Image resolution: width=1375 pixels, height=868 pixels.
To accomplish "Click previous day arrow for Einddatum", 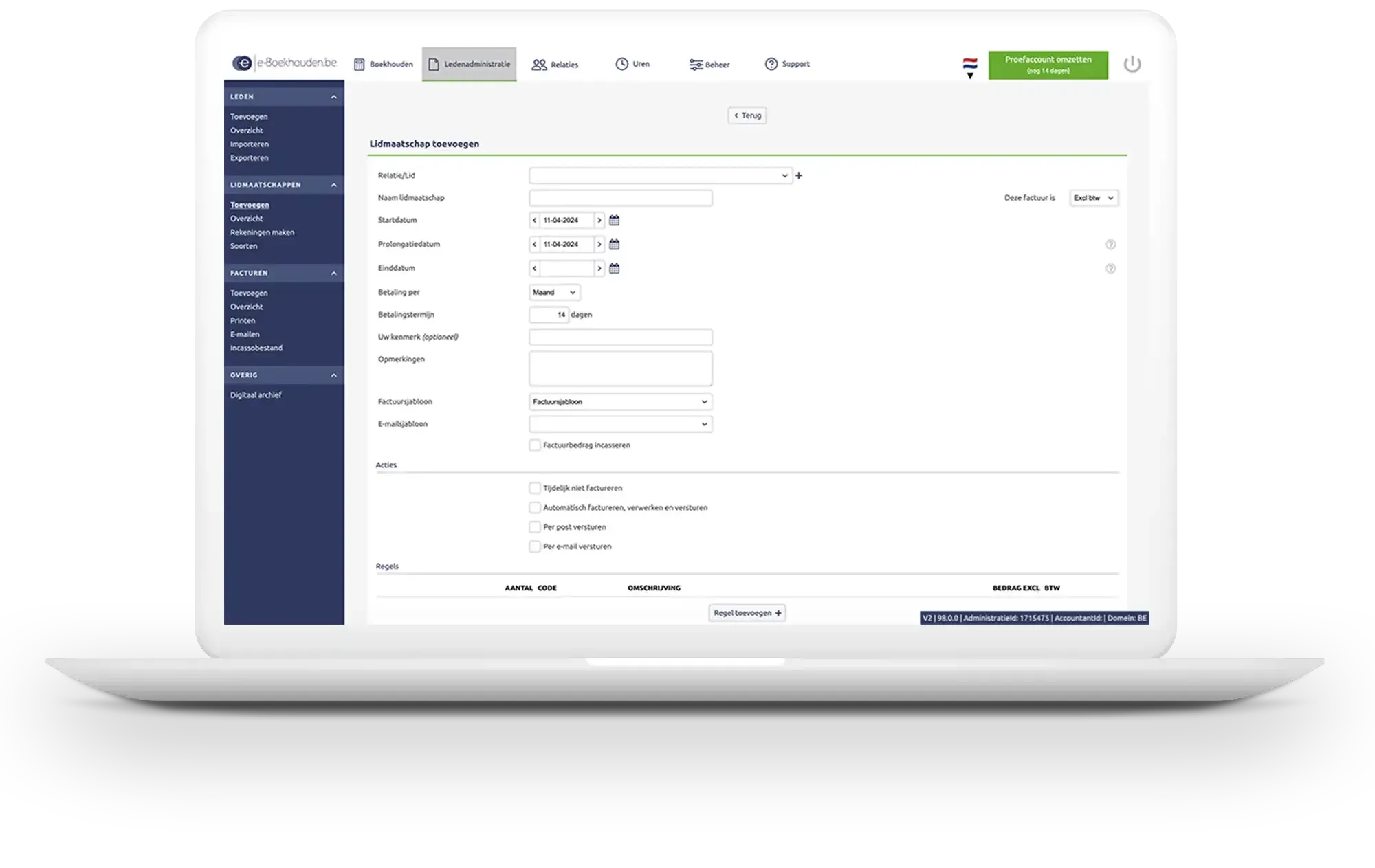I will (x=535, y=269).
